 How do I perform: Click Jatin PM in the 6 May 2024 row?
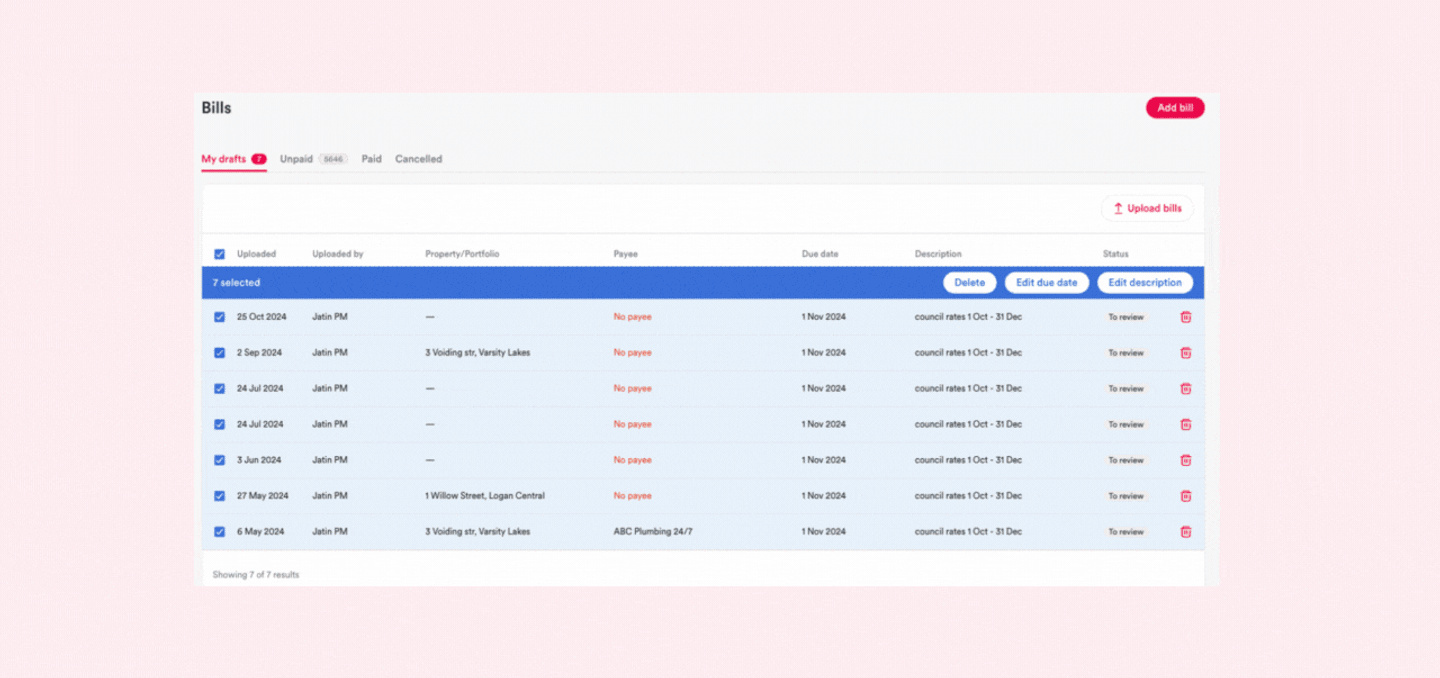pyautogui.click(x=330, y=532)
